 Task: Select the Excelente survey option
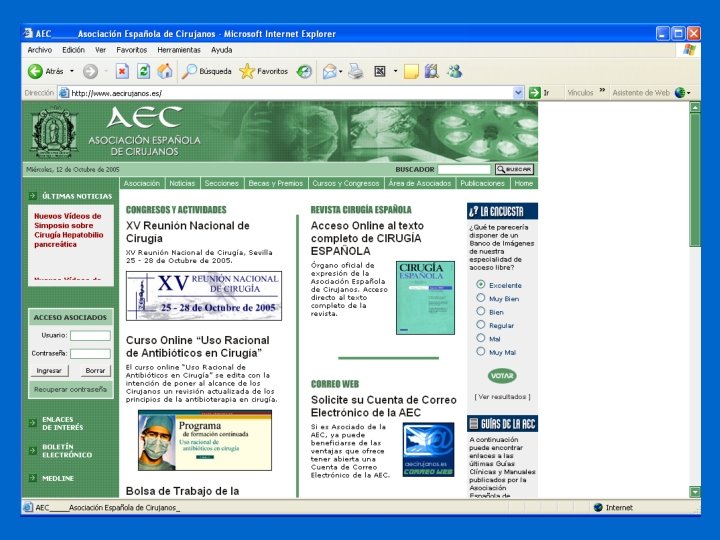pyautogui.click(x=481, y=285)
